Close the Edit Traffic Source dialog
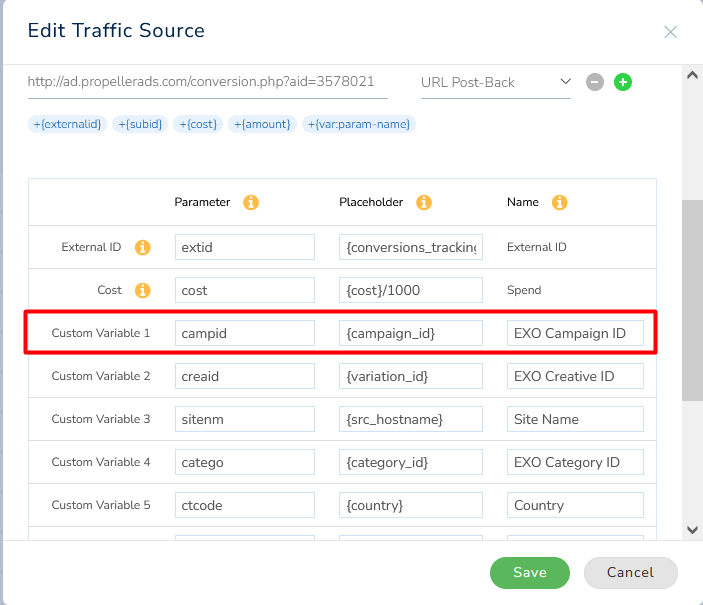 coord(670,32)
